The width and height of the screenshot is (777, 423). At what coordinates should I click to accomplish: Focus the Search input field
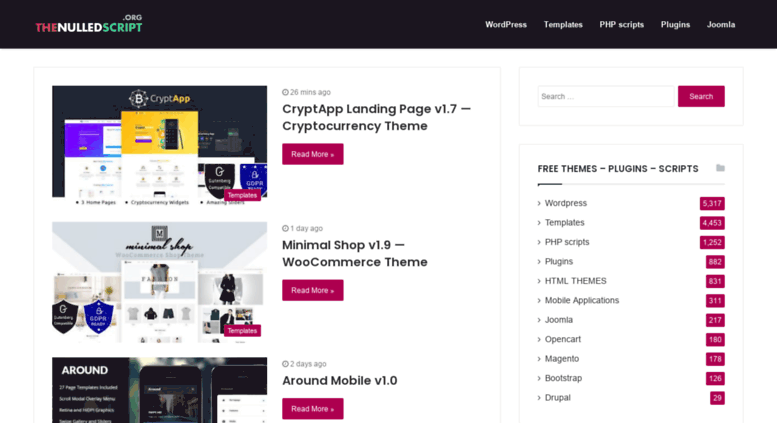(606, 96)
